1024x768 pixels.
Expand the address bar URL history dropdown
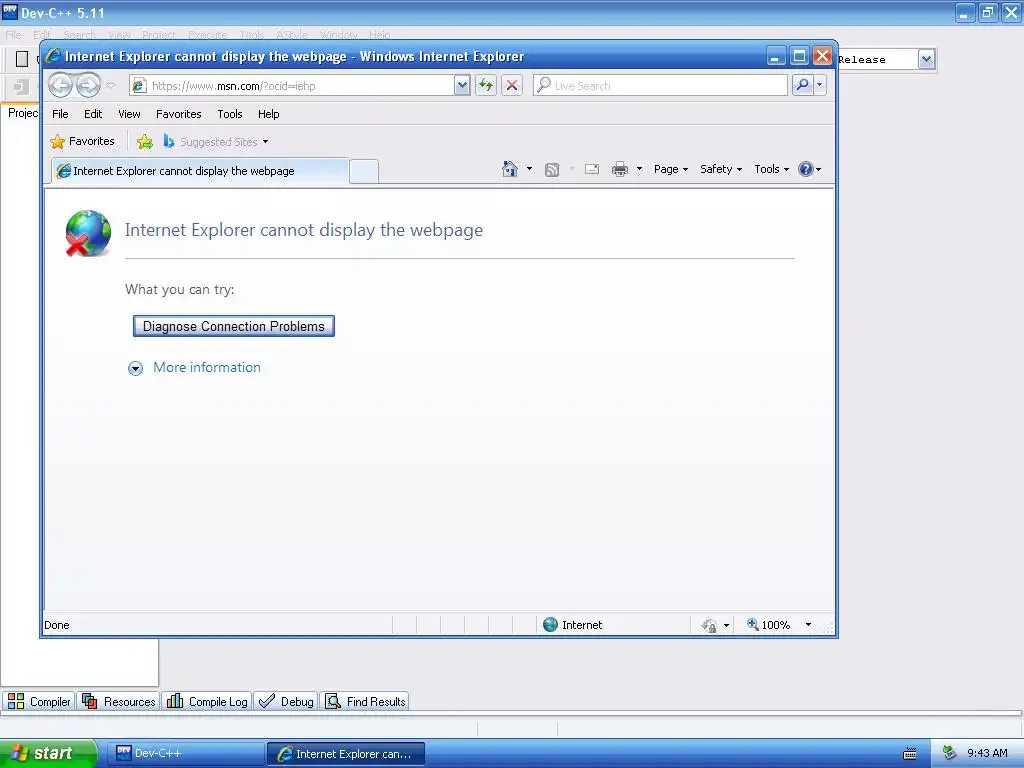click(462, 85)
